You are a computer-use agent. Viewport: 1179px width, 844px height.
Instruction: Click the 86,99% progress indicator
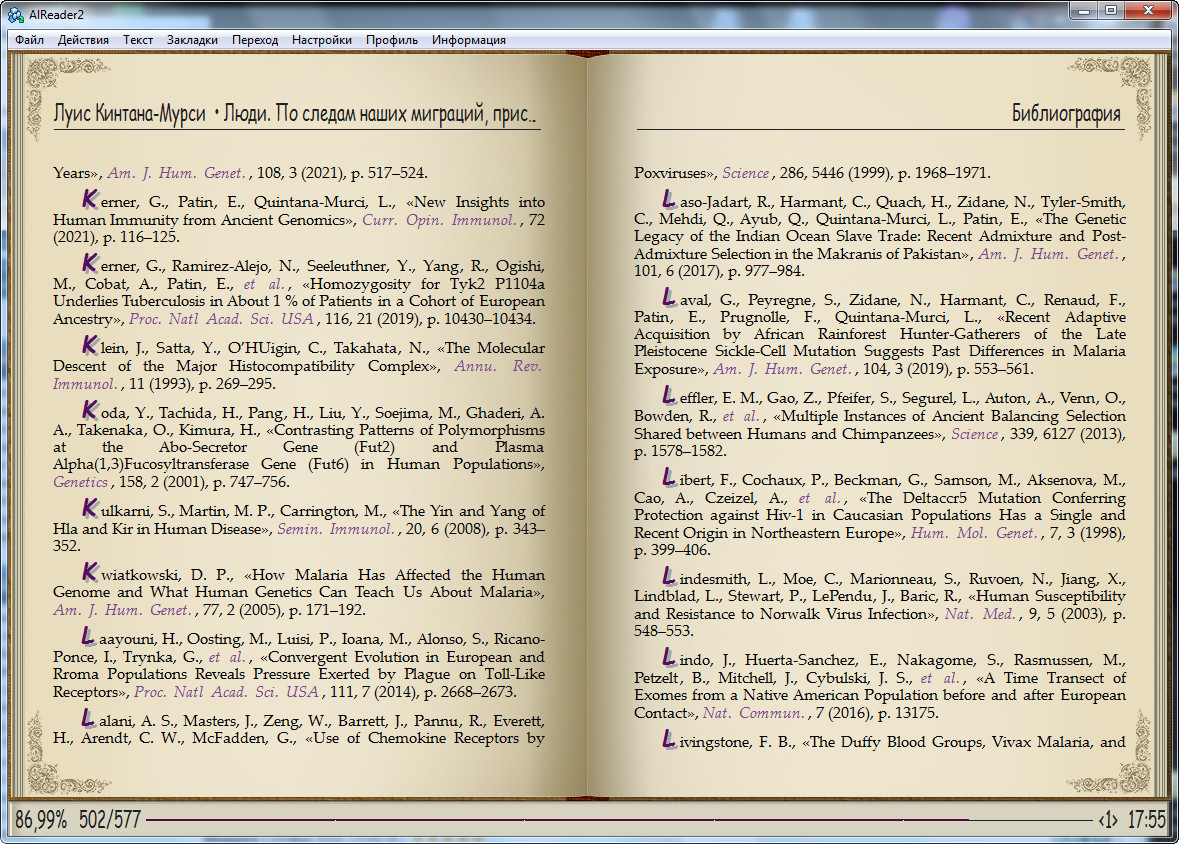click(41, 821)
